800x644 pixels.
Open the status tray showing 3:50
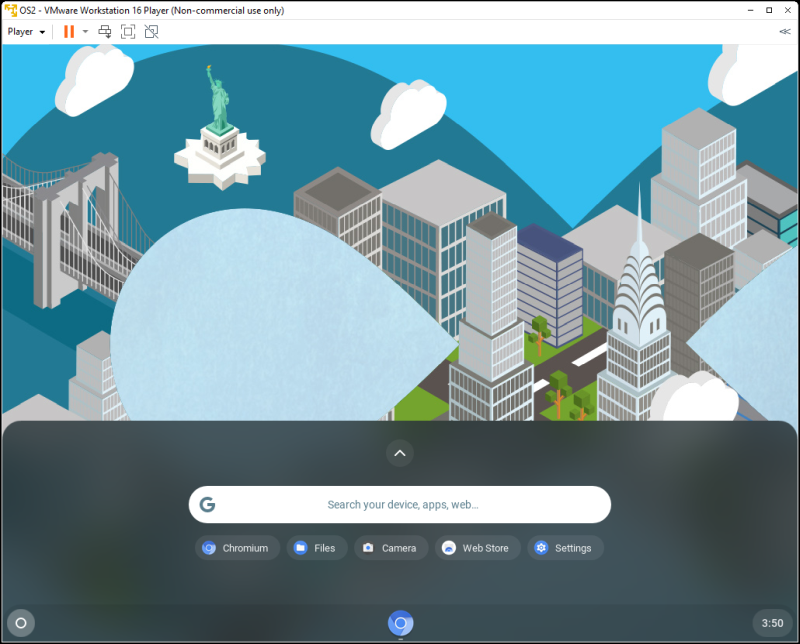pyautogui.click(x=772, y=623)
